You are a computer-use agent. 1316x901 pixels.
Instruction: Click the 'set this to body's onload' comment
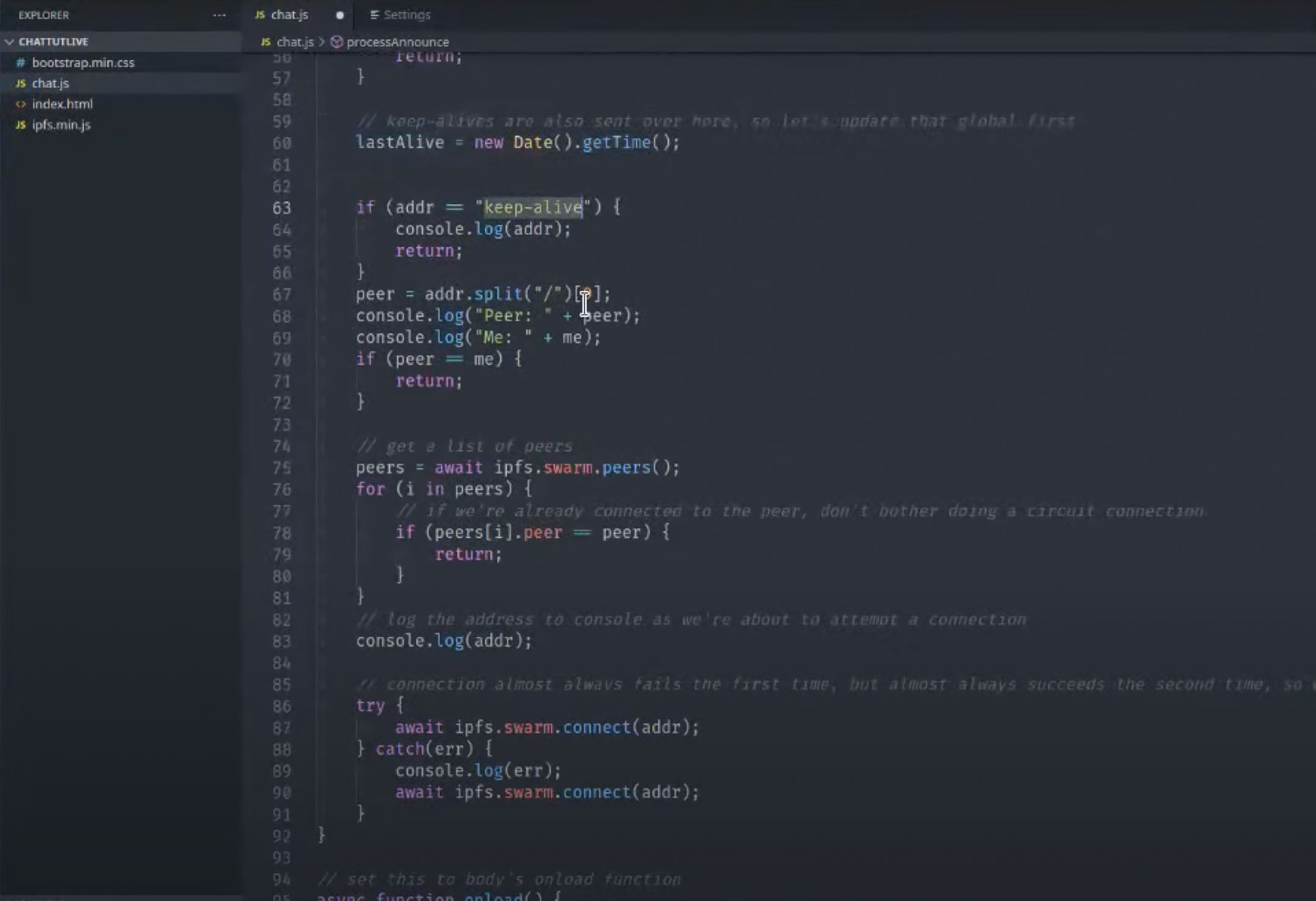(499, 879)
